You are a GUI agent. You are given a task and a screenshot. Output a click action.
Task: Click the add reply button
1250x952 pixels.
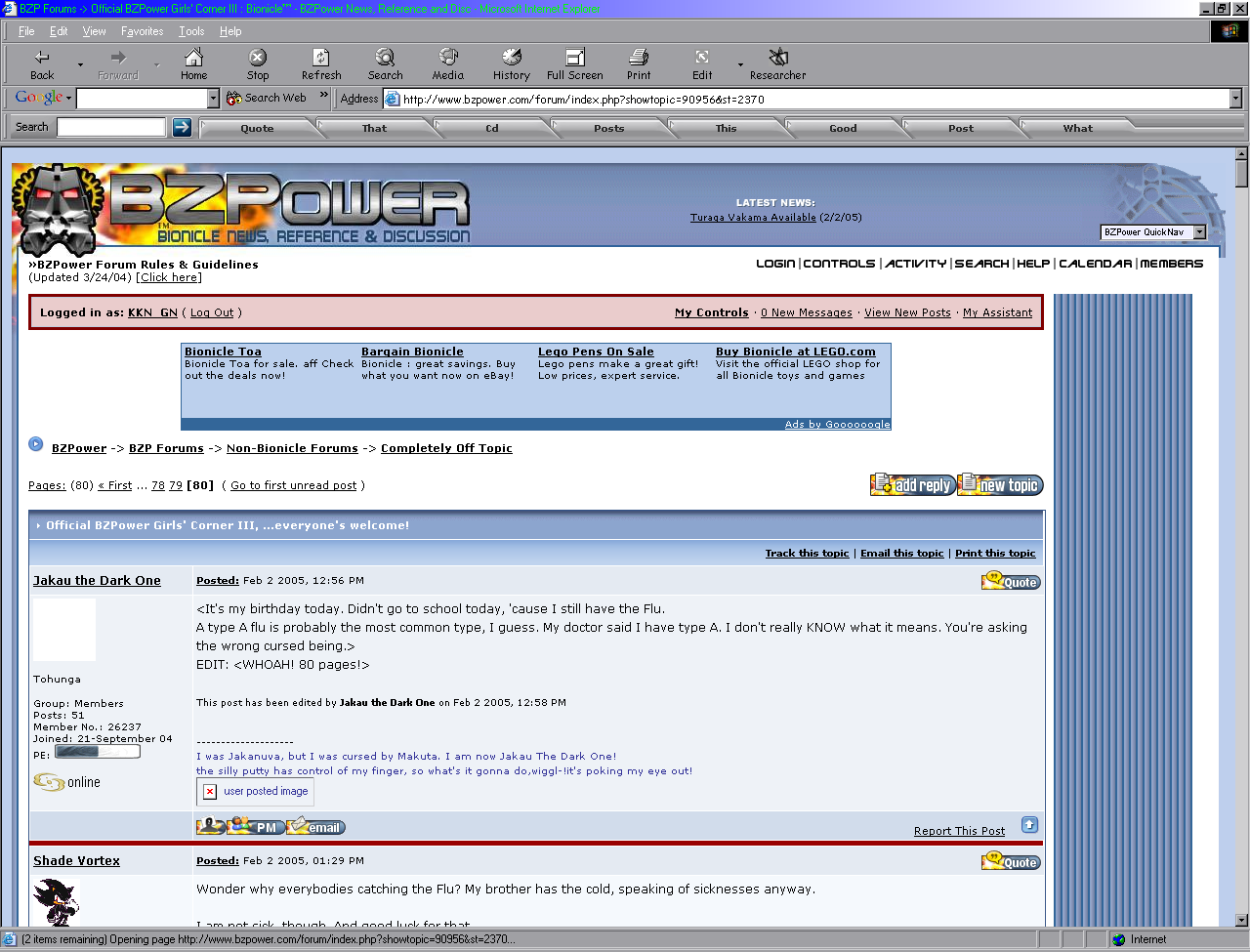coord(912,484)
